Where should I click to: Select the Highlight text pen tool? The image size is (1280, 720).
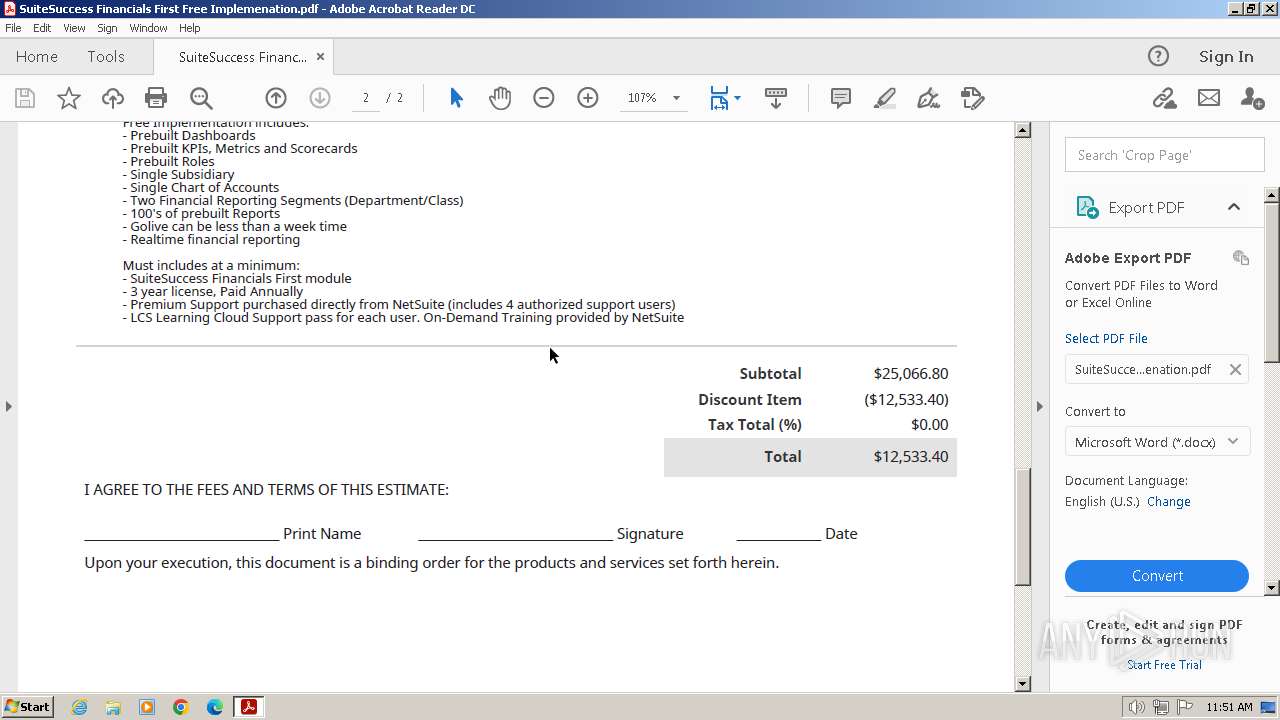885,98
